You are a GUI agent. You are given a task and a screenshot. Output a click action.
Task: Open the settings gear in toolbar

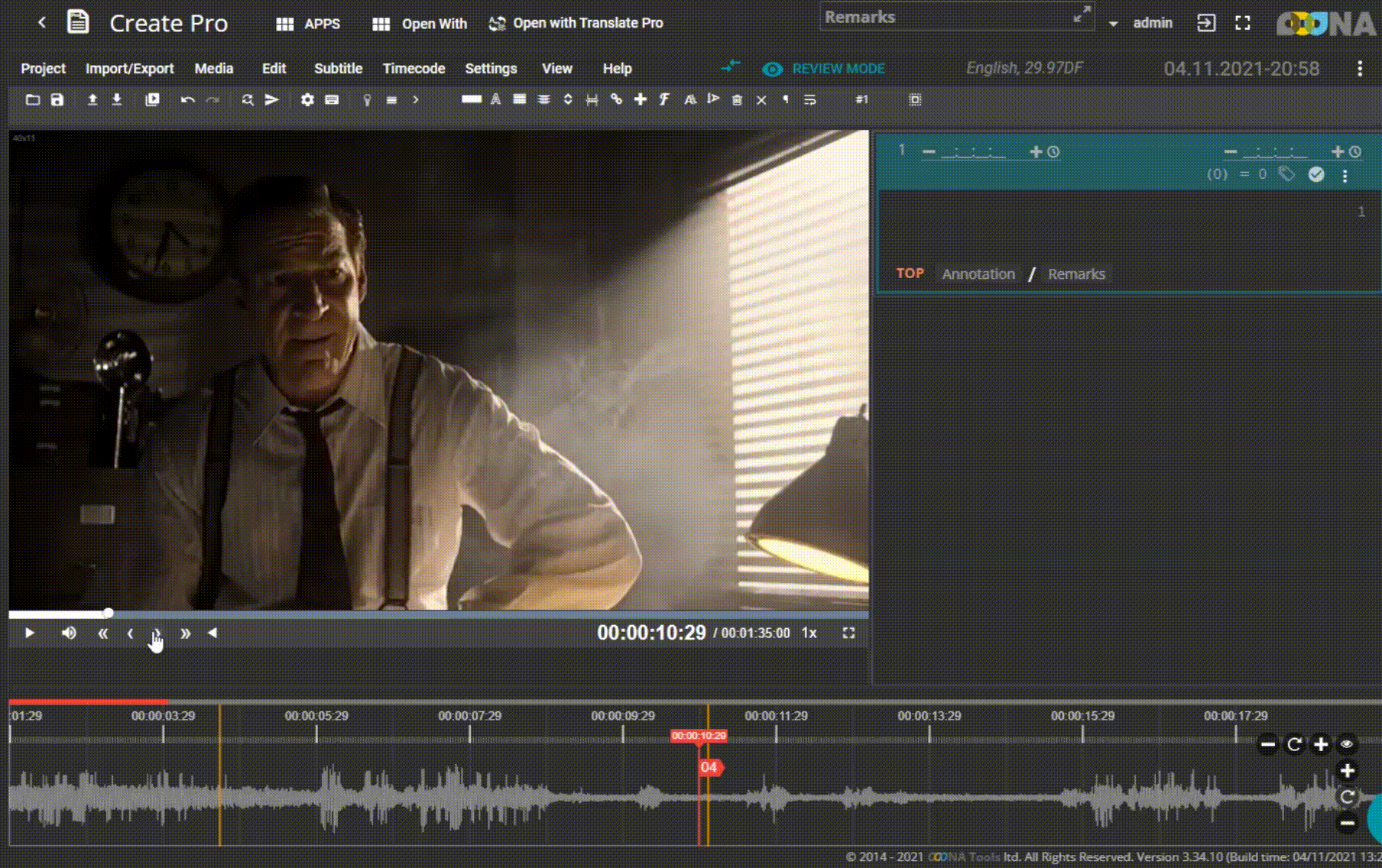coord(307,100)
